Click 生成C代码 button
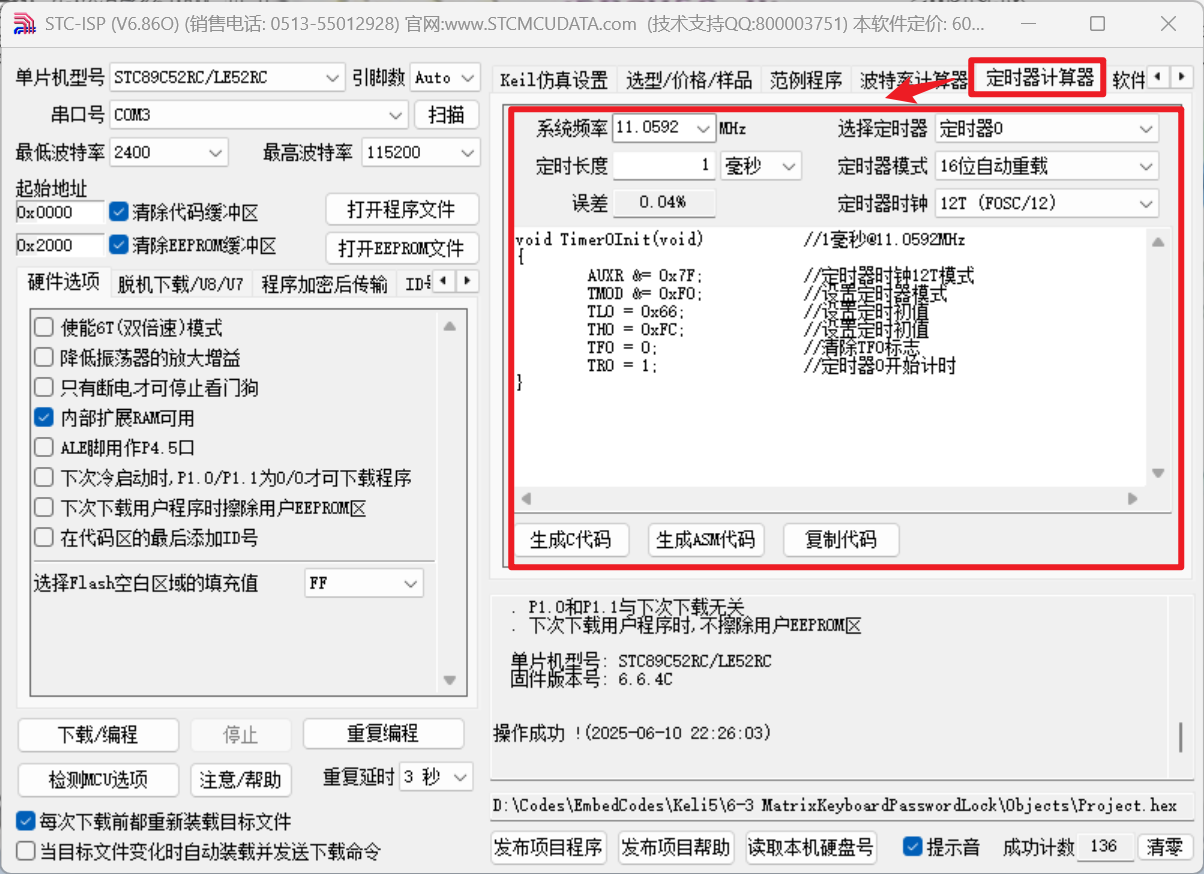This screenshot has width=1204, height=874. point(571,540)
